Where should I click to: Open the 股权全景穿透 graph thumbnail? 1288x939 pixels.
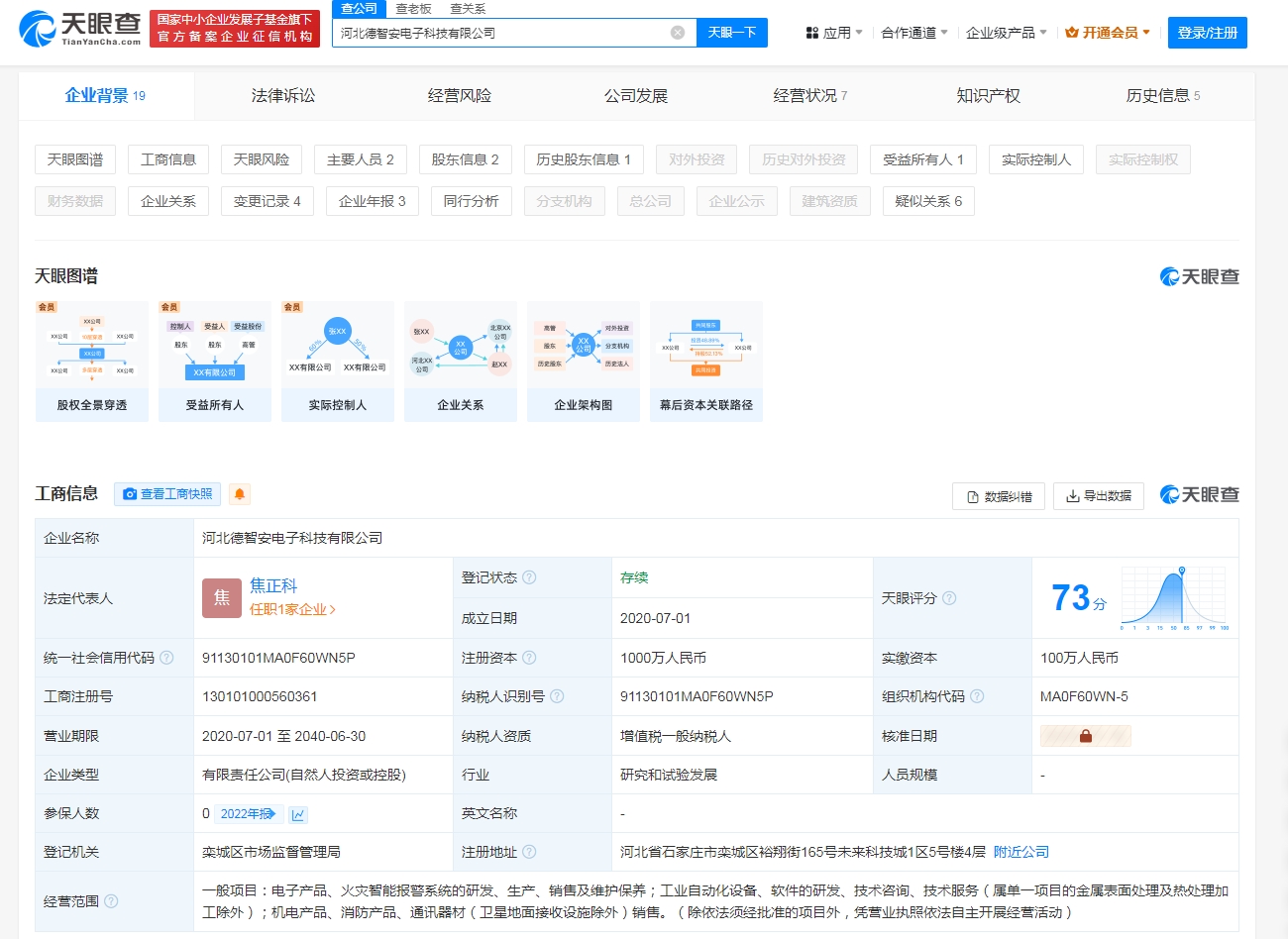click(x=92, y=362)
